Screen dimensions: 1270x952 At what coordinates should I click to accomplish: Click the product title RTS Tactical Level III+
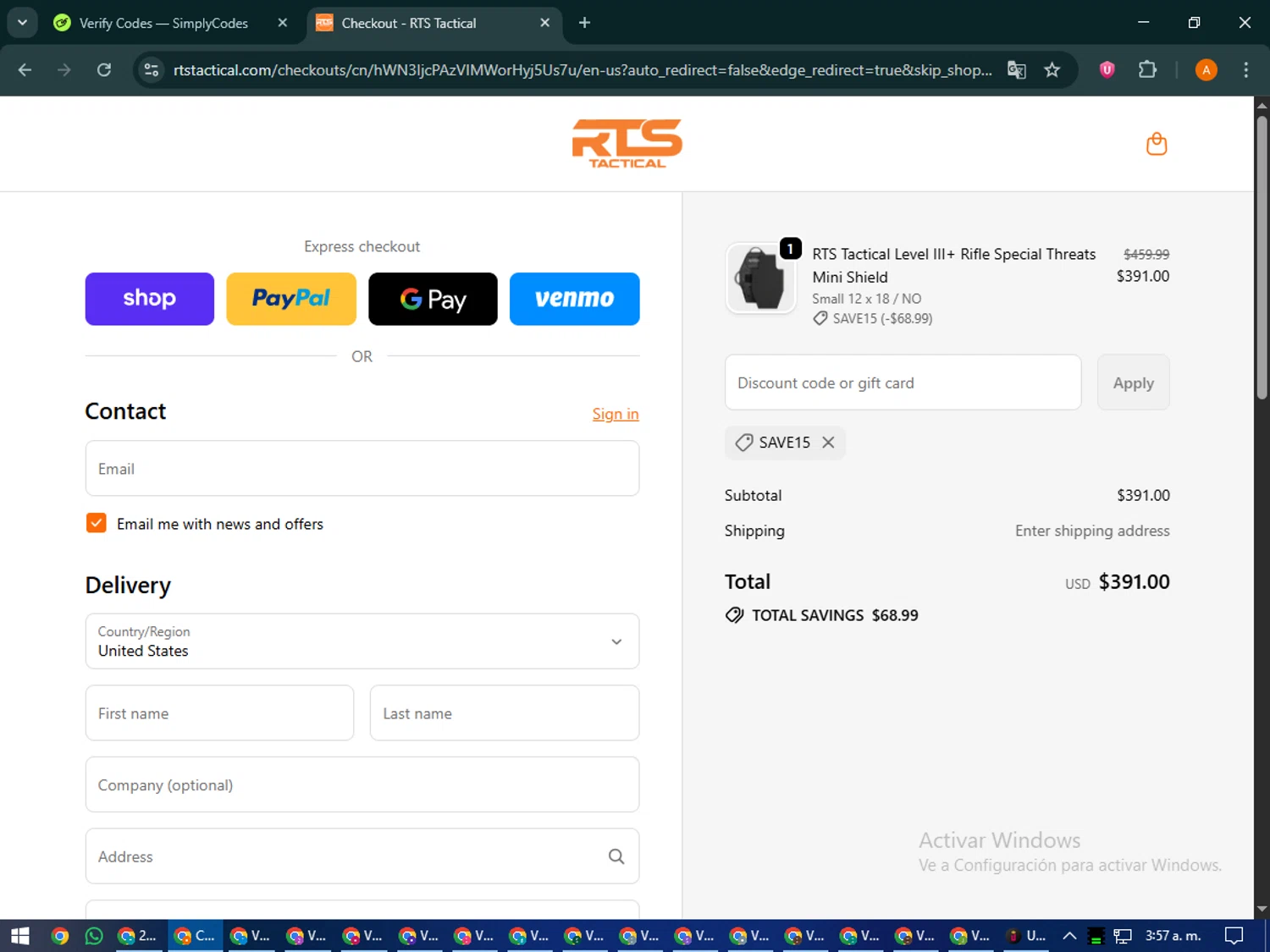point(954,265)
